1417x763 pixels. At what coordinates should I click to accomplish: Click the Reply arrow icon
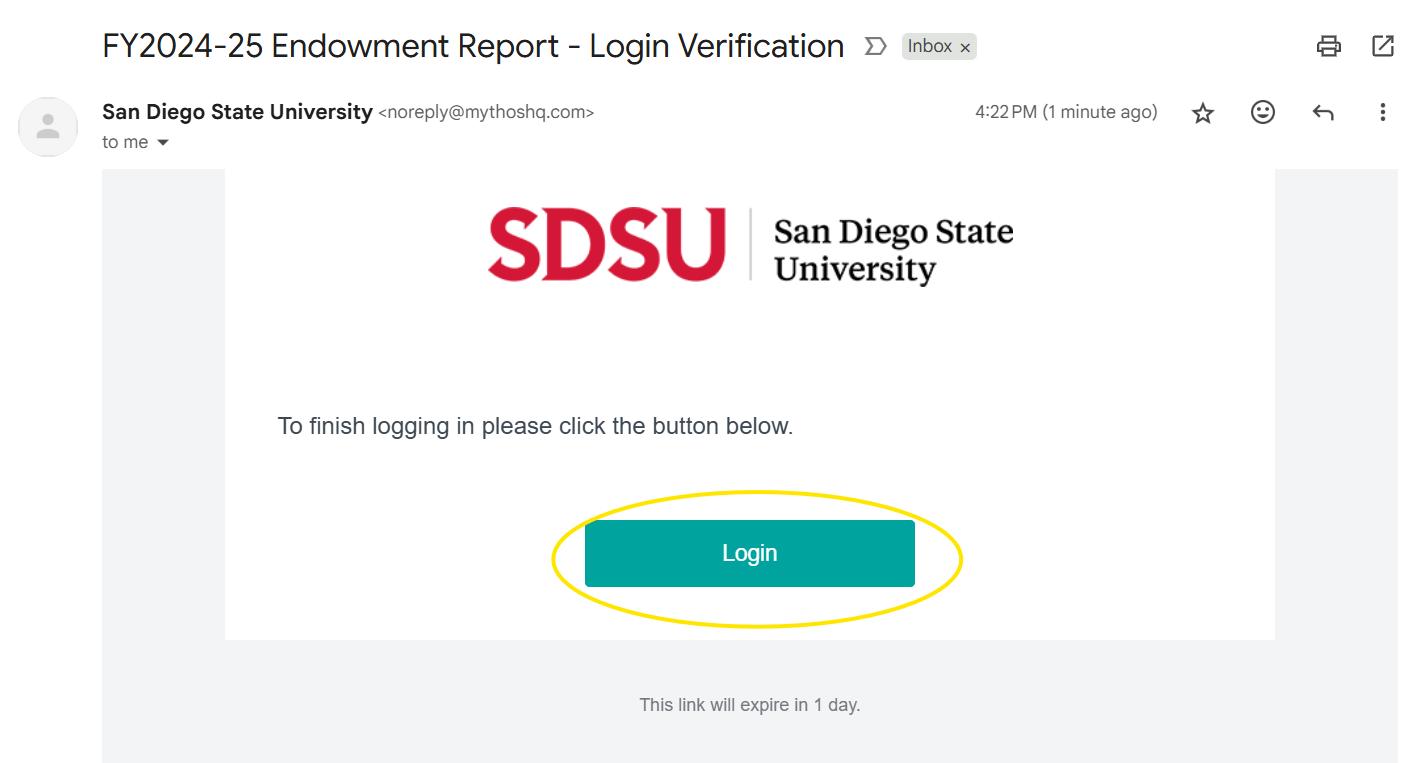coord(1323,113)
